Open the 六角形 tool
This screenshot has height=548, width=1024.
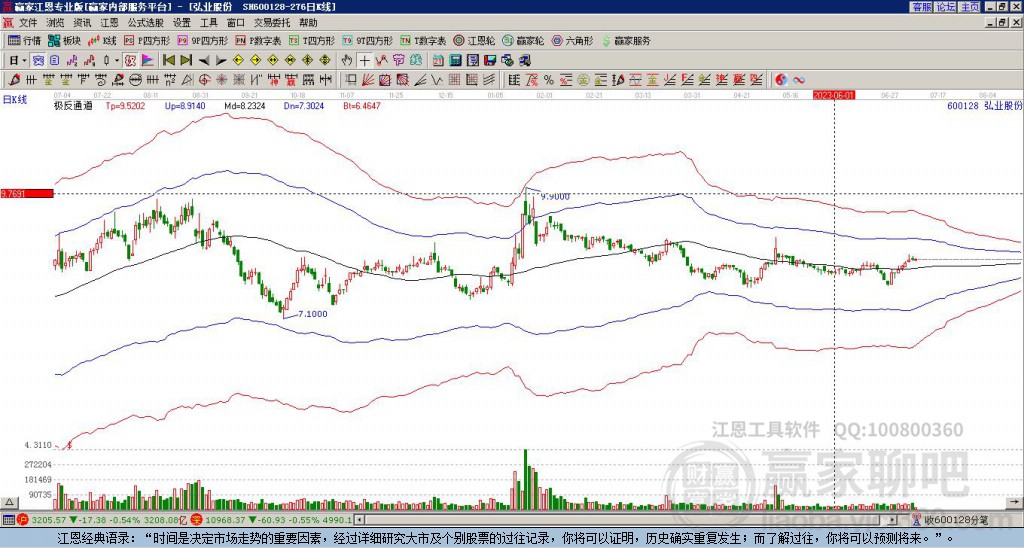point(573,40)
